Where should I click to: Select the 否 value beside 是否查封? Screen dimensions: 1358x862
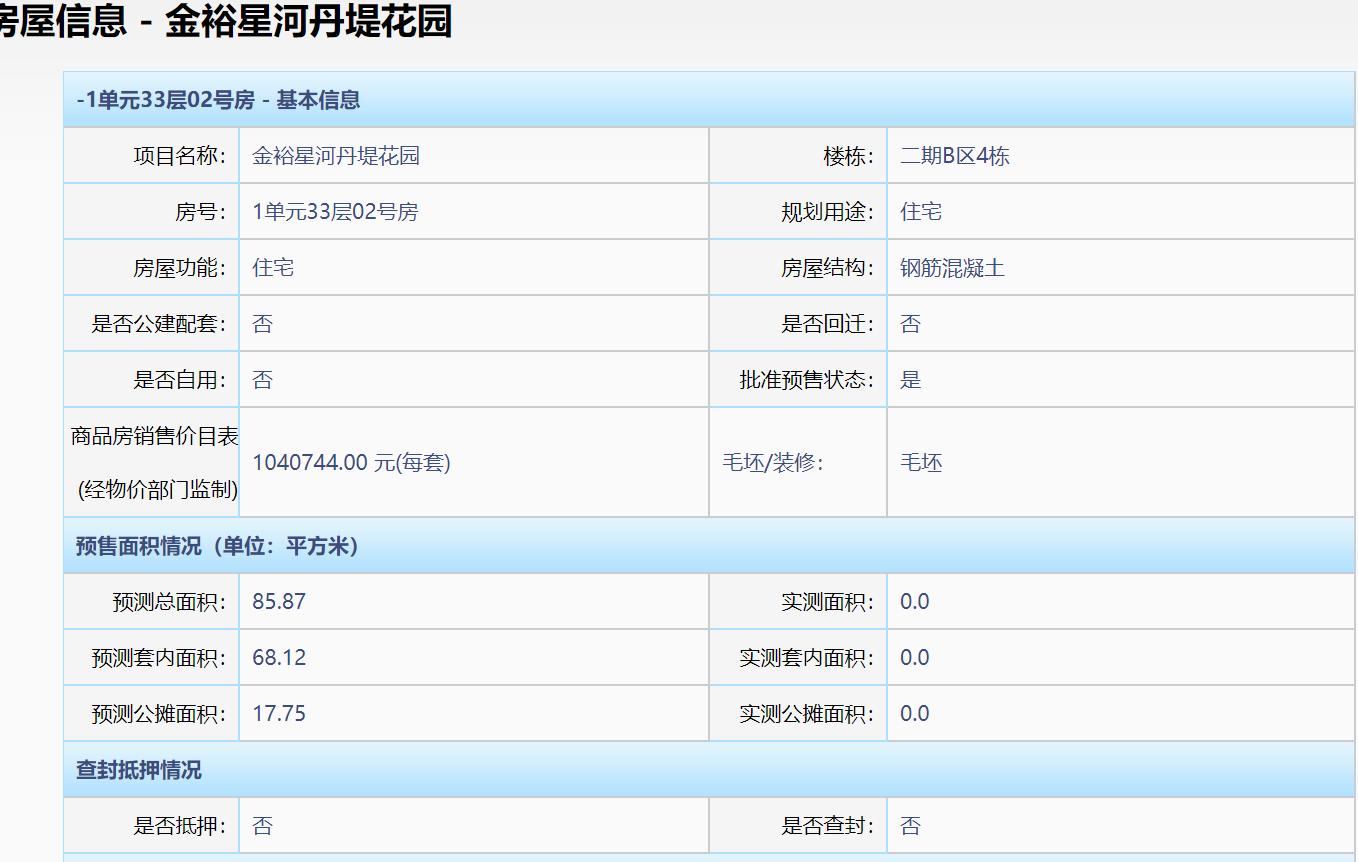(910, 825)
